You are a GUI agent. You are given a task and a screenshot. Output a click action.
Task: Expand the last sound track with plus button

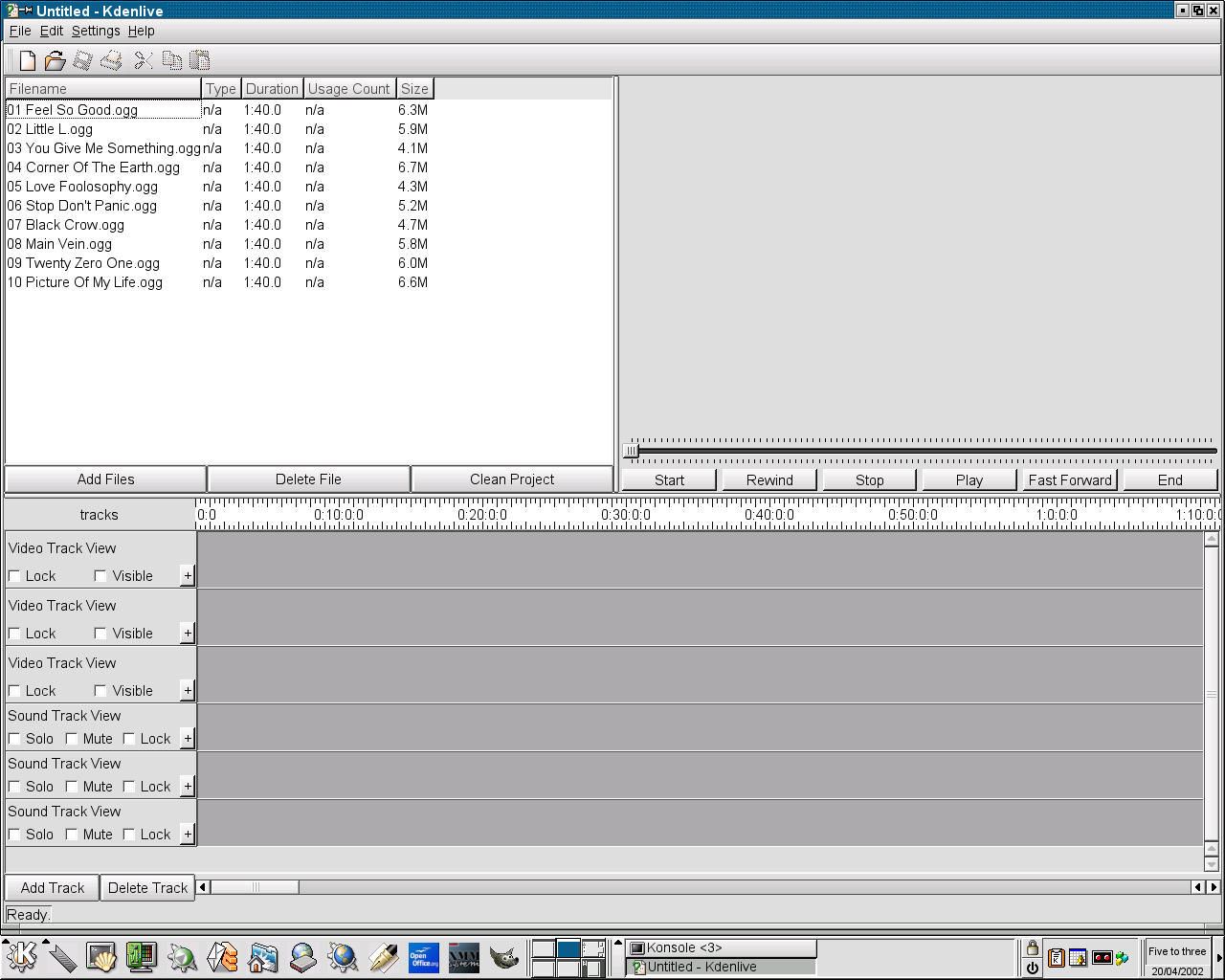click(x=188, y=835)
